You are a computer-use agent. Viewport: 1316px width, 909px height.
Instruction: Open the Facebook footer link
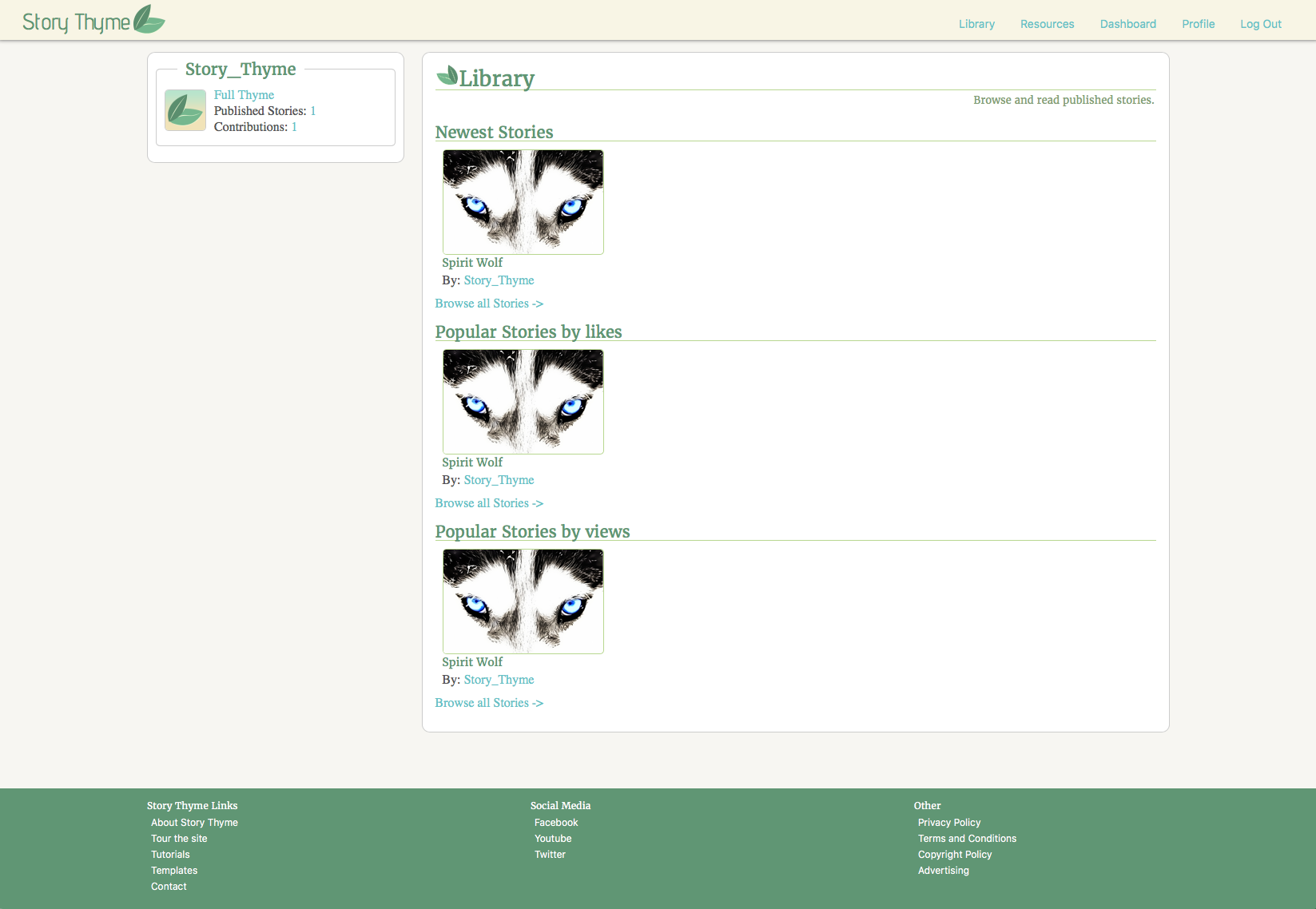[x=556, y=823]
